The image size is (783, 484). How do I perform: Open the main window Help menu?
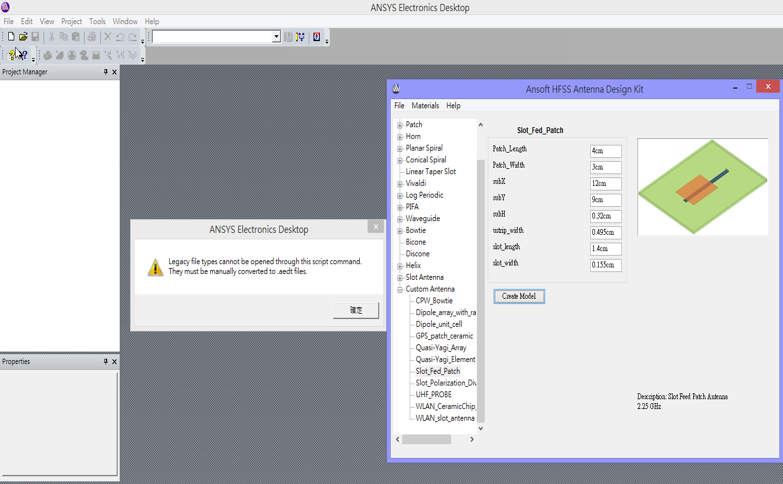152,21
